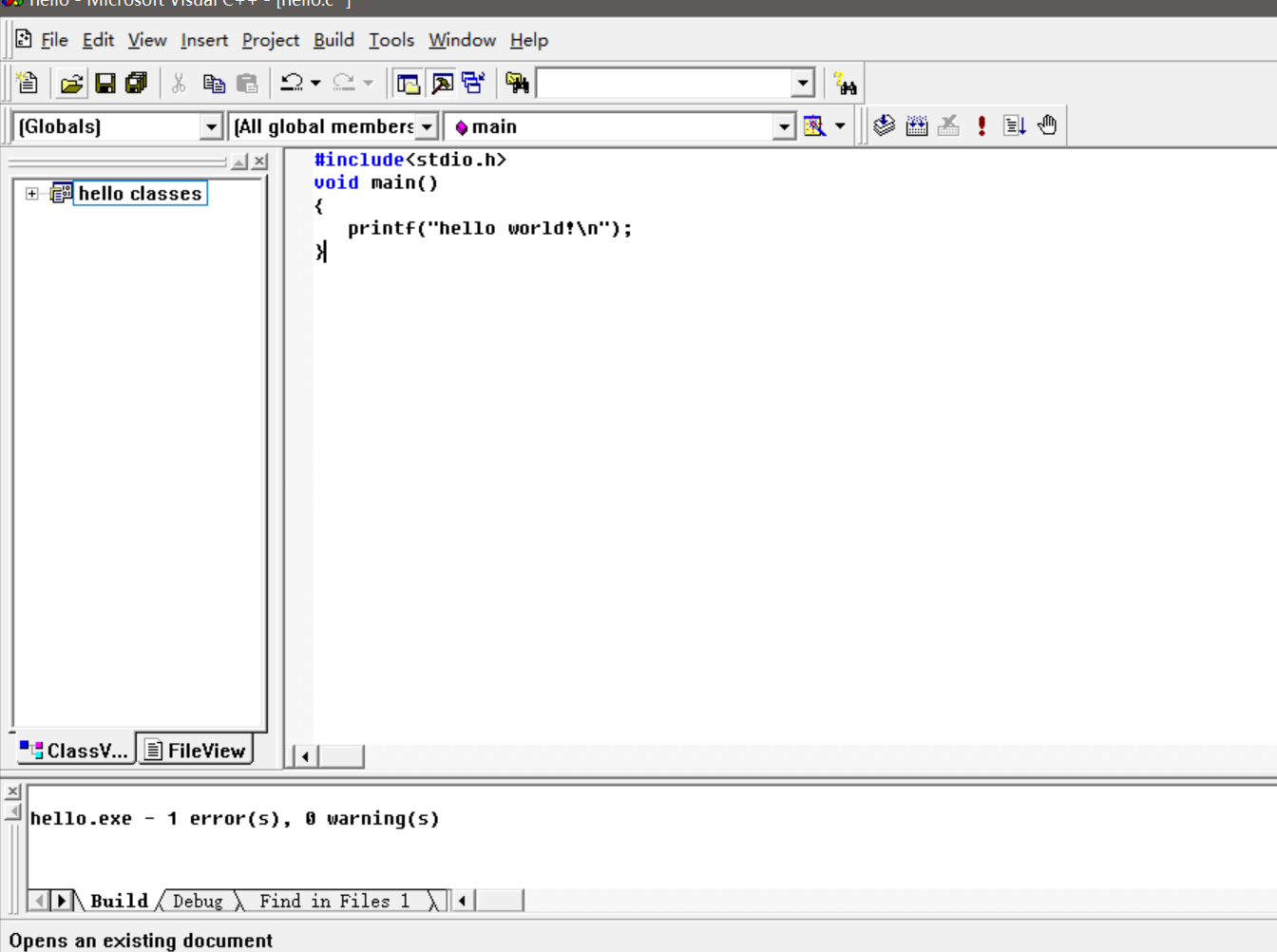Execute program with the red exclamation icon
The width and height of the screenshot is (1277, 952).
(982, 125)
